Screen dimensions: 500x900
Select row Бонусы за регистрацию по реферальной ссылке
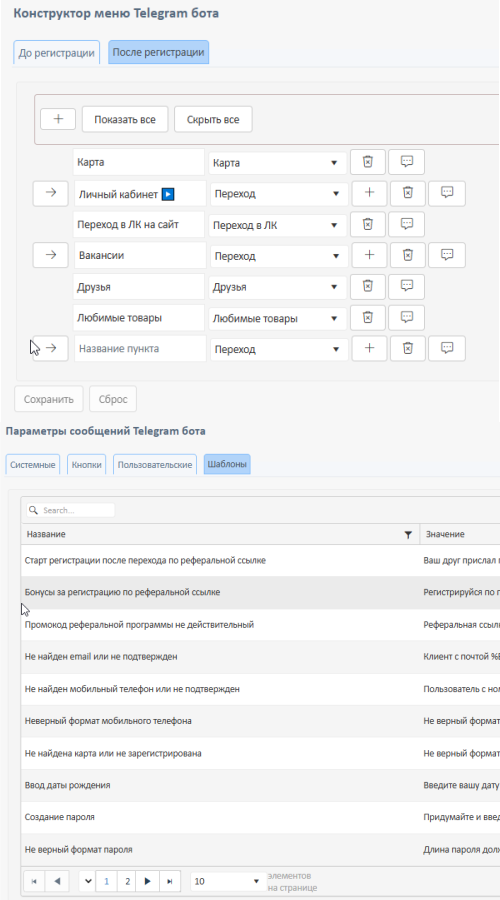(x=260, y=592)
